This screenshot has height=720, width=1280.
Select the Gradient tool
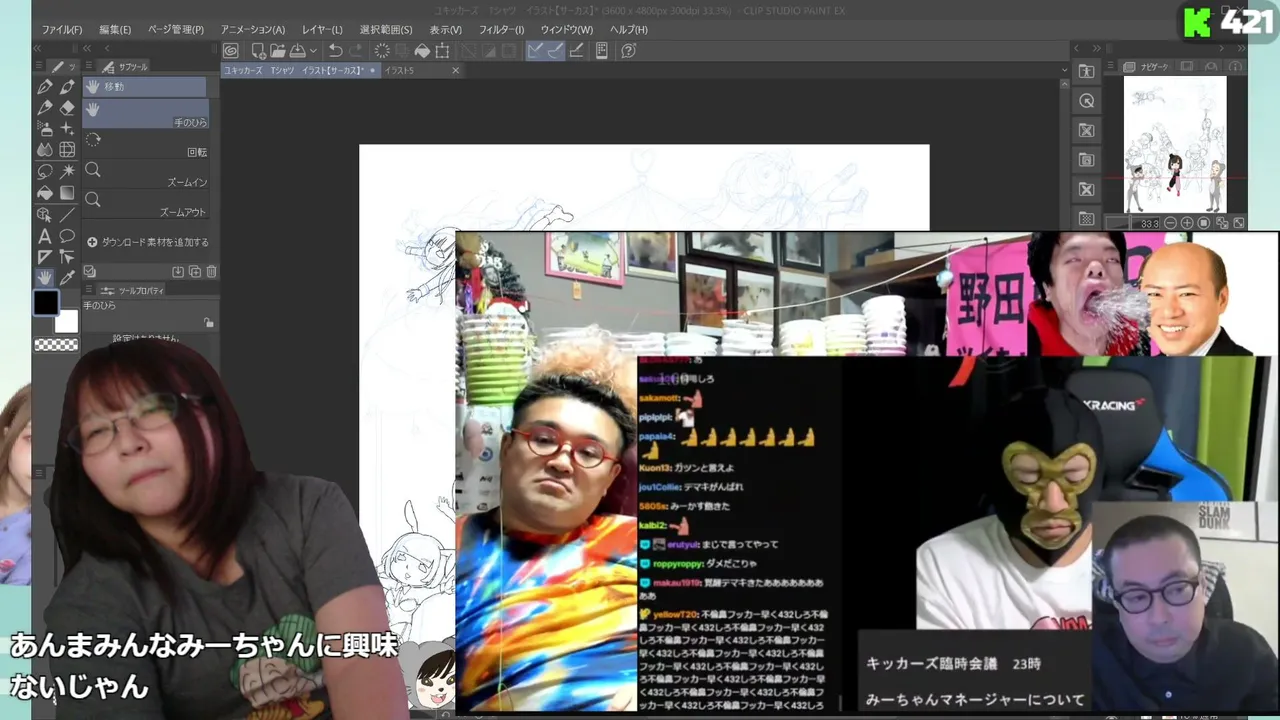pyautogui.click(x=67, y=193)
